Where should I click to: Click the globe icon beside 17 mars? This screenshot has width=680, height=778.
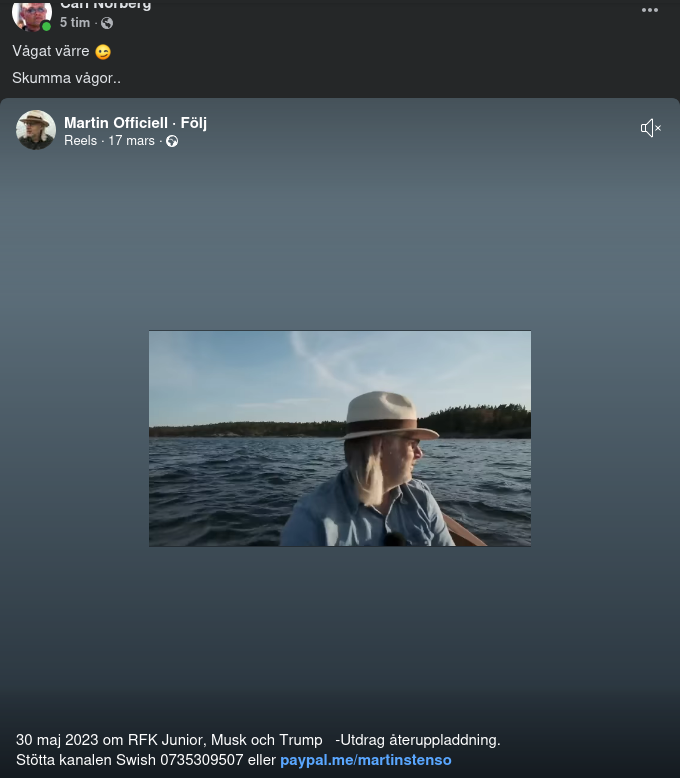coord(172,141)
